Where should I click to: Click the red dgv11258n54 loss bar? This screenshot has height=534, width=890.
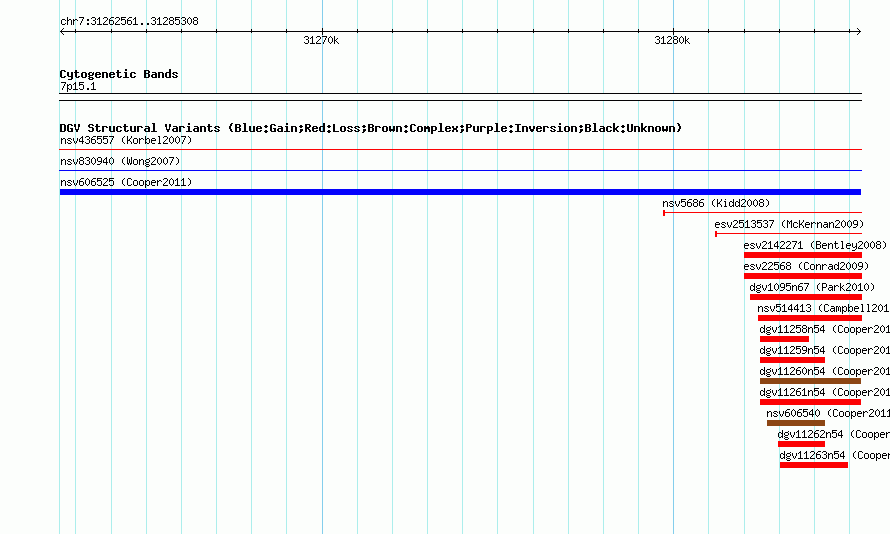[x=784, y=339]
